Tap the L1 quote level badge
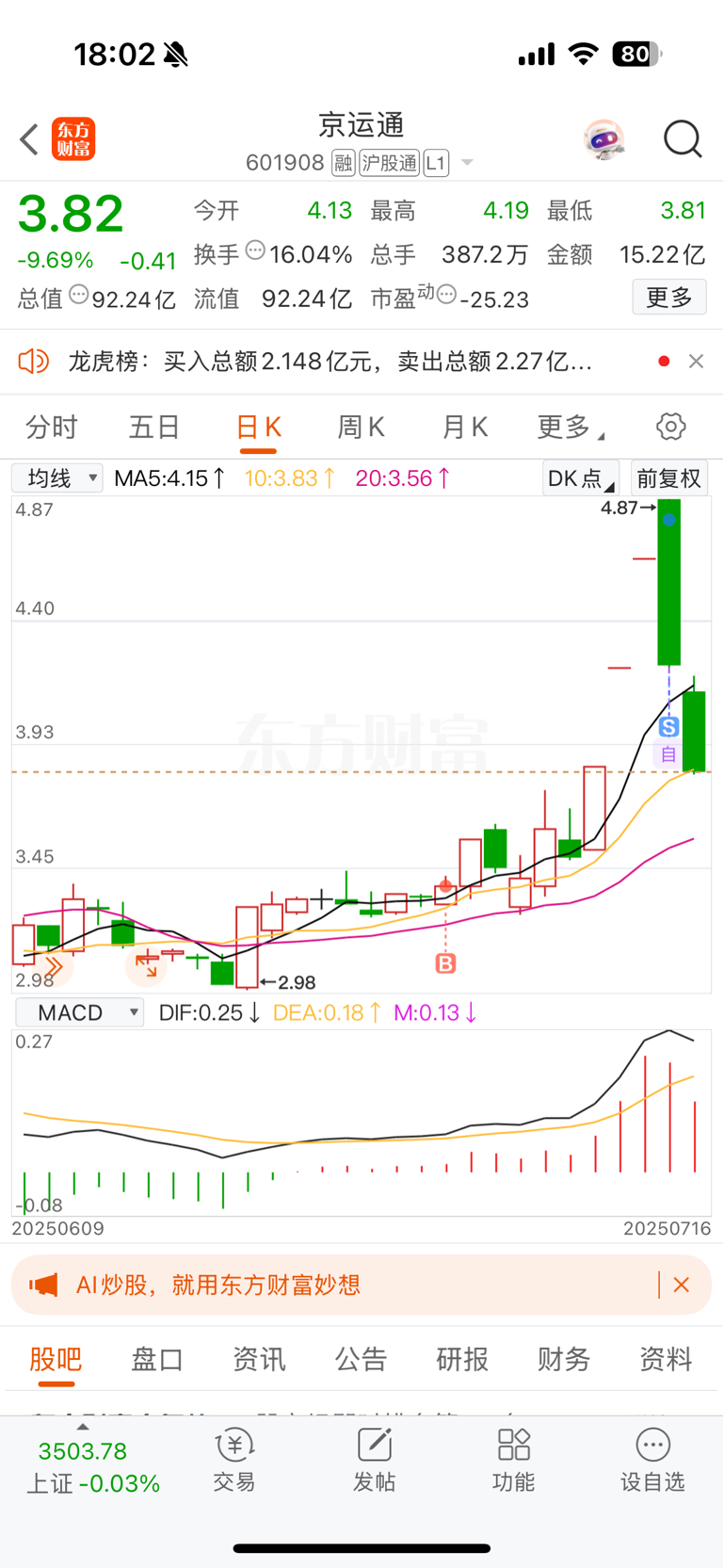Screen dimensions: 724x1568 coord(435,163)
